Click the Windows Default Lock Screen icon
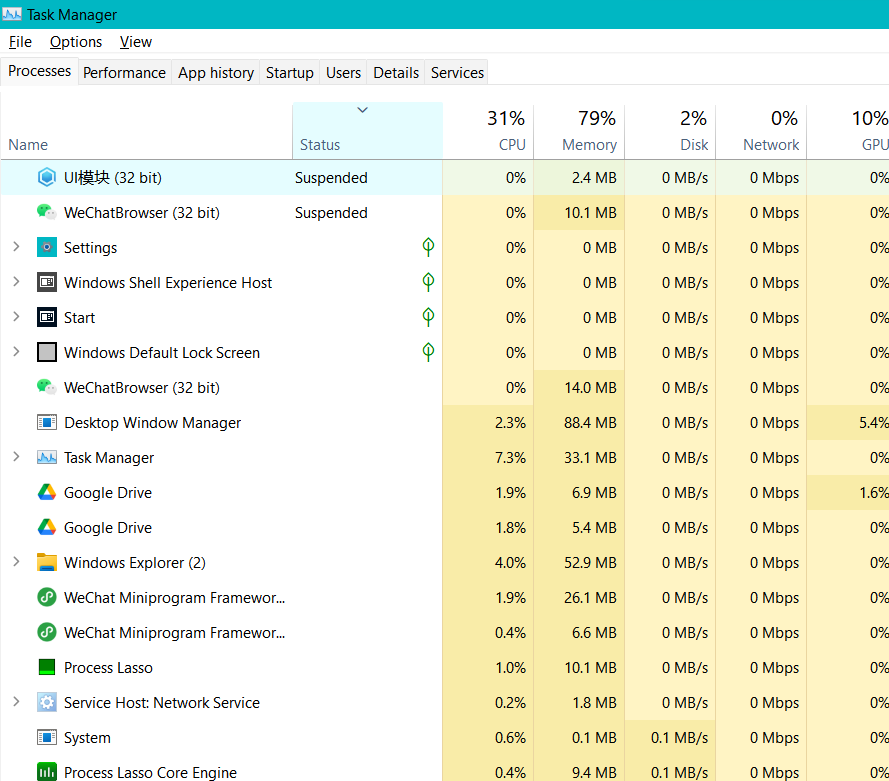Screen dimensions: 889x781 [x=46, y=353]
